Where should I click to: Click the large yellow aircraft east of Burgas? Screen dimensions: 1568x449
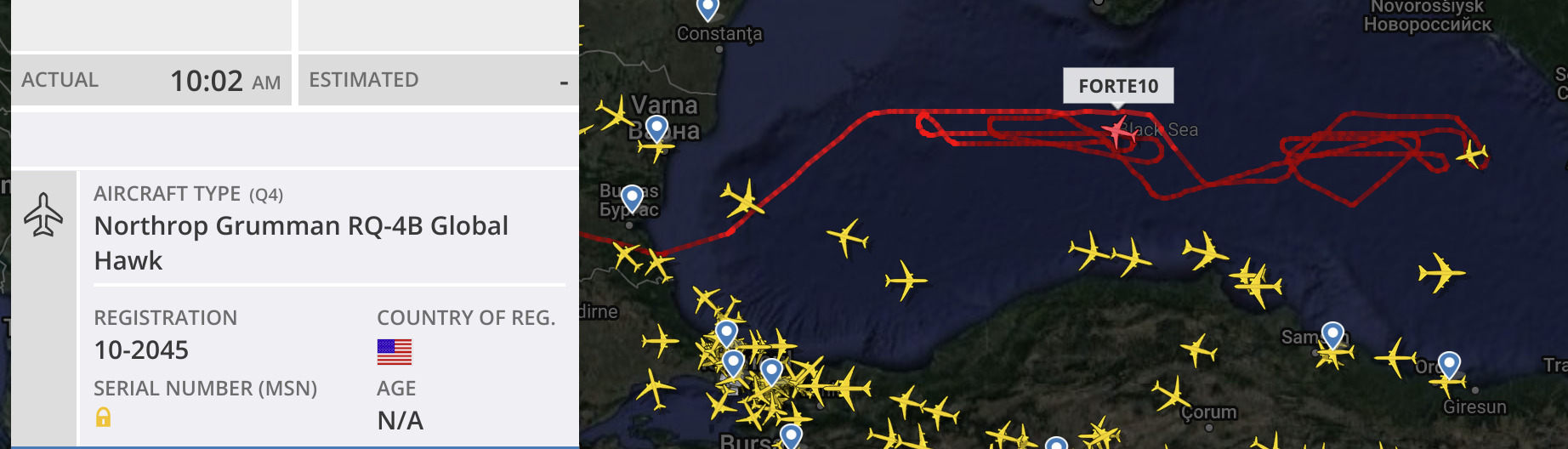point(742,199)
